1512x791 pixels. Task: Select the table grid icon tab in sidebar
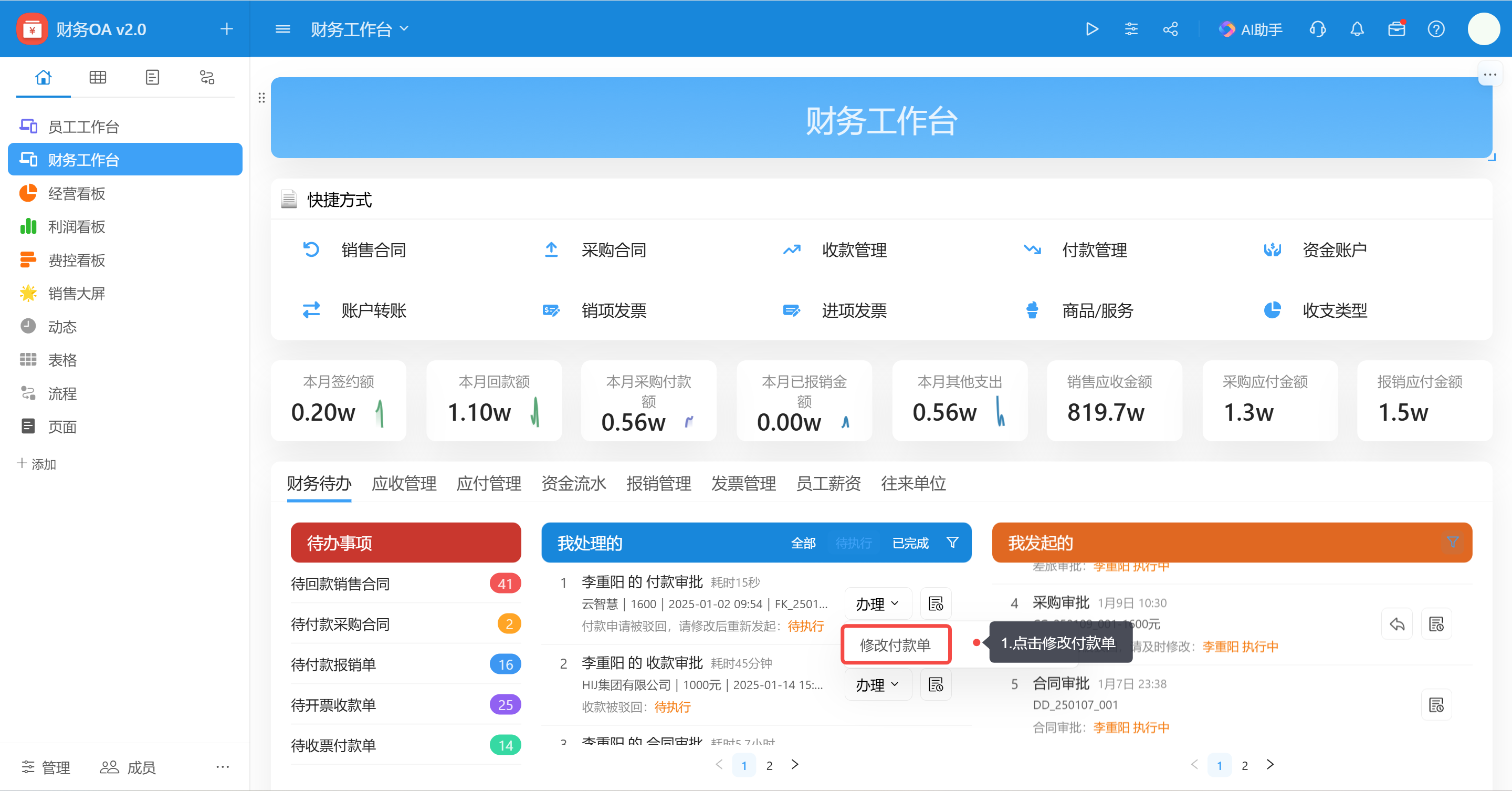click(x=98, y=77)
